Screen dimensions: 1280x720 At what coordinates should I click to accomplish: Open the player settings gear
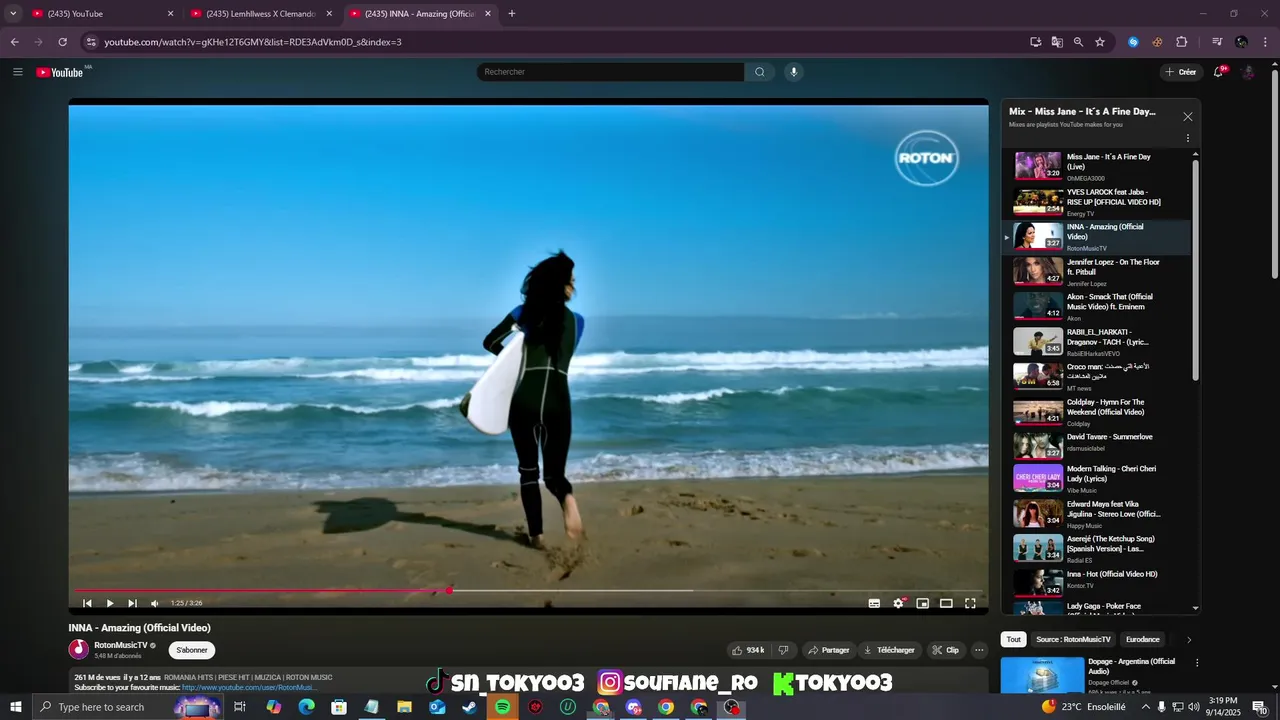[x=898, y=603]
